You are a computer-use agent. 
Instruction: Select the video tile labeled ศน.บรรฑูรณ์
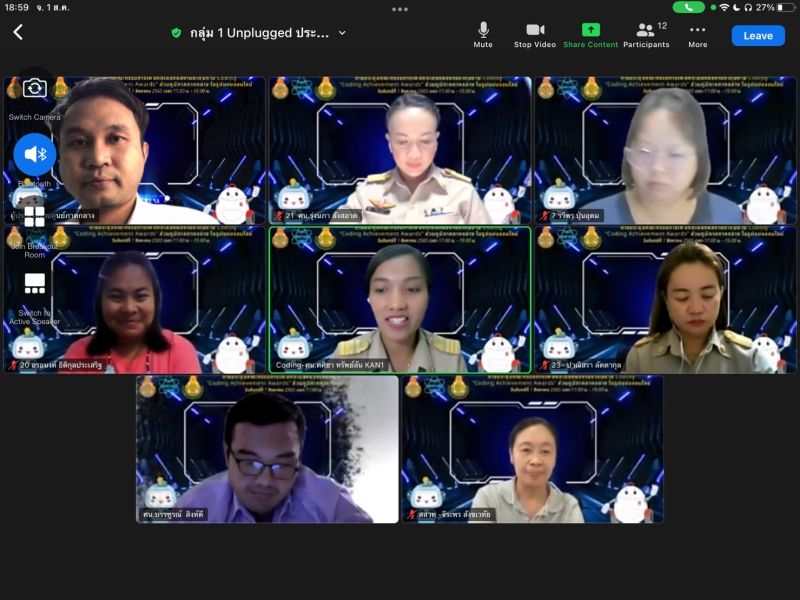click(267, 449)
